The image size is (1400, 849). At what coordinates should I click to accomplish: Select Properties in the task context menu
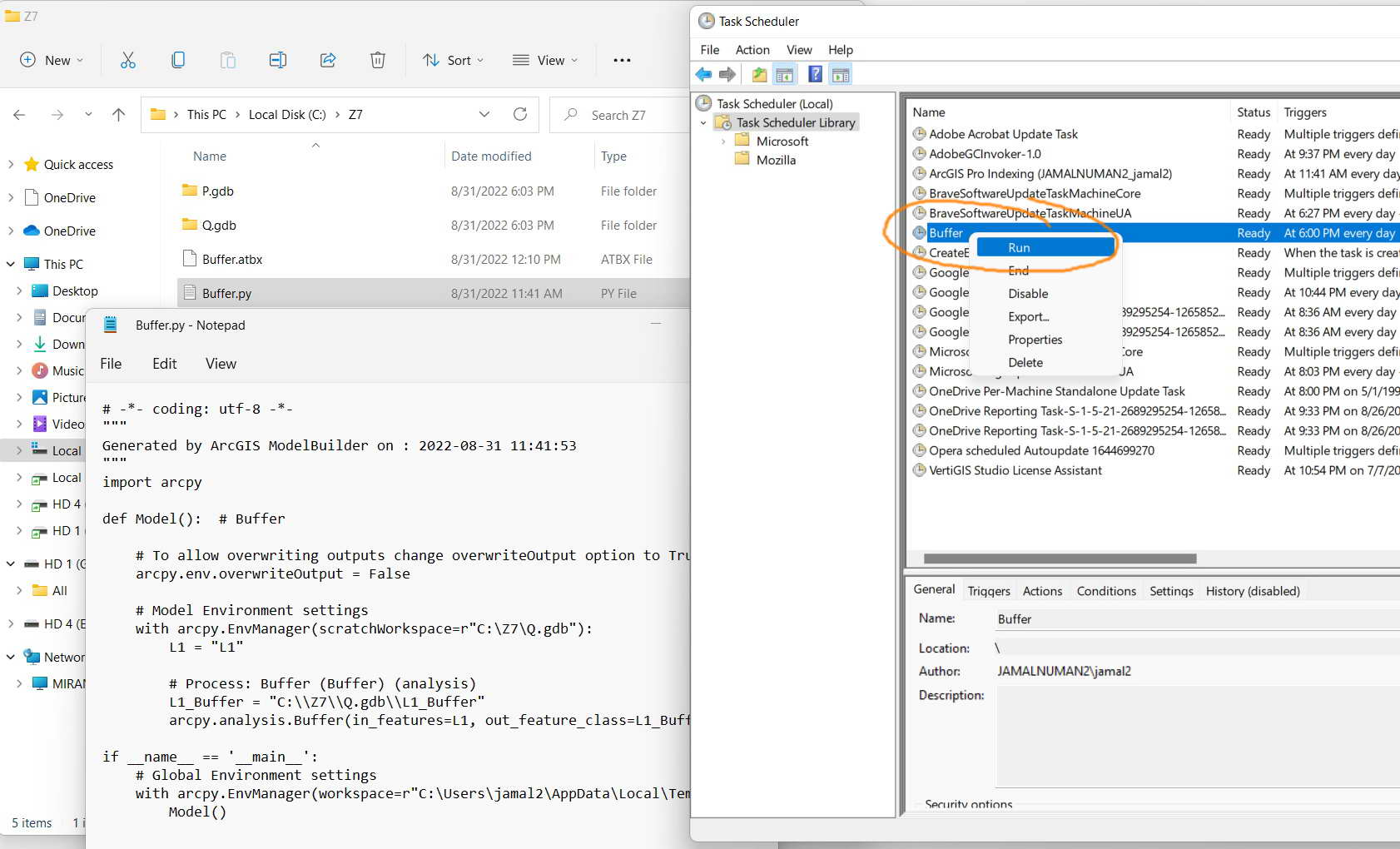point(1035,340)
